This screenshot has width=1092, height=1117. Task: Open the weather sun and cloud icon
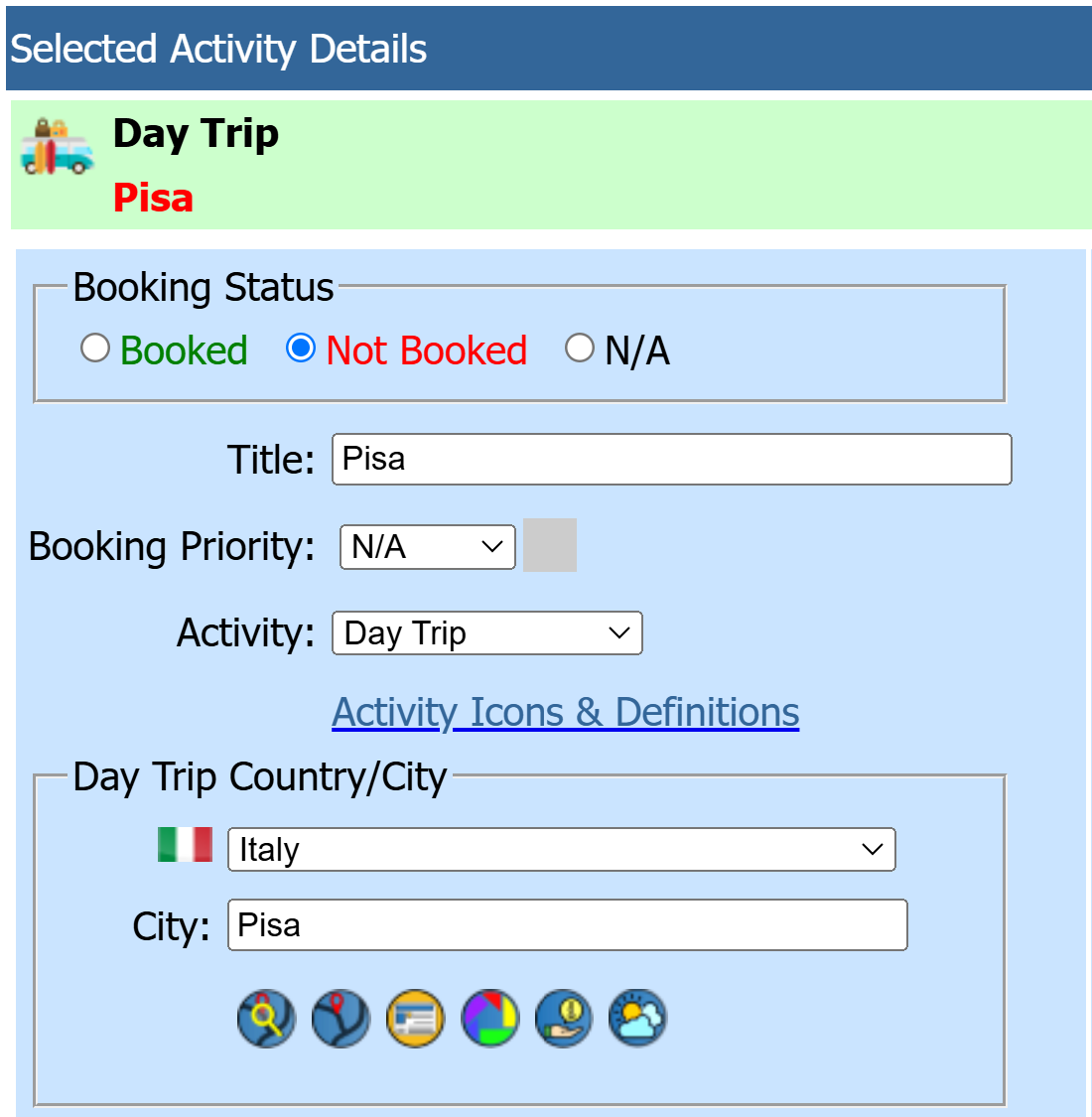[637, 1019]
